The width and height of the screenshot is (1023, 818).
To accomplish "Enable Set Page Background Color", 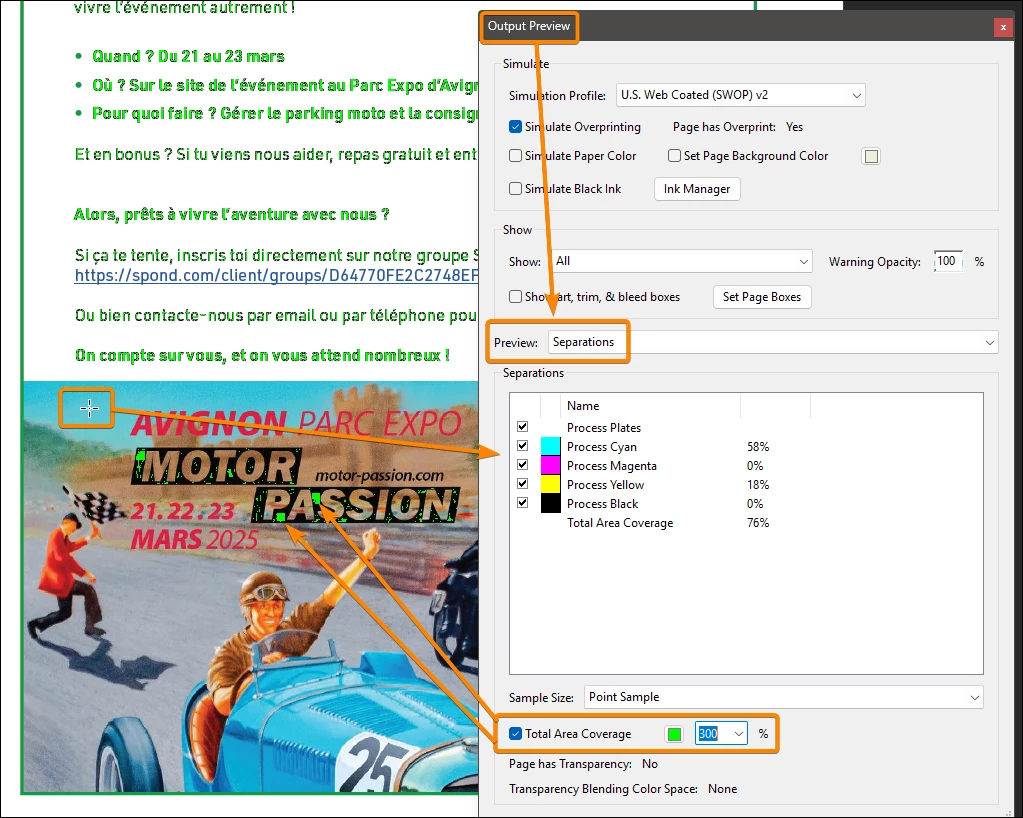I will pos(675,155).
